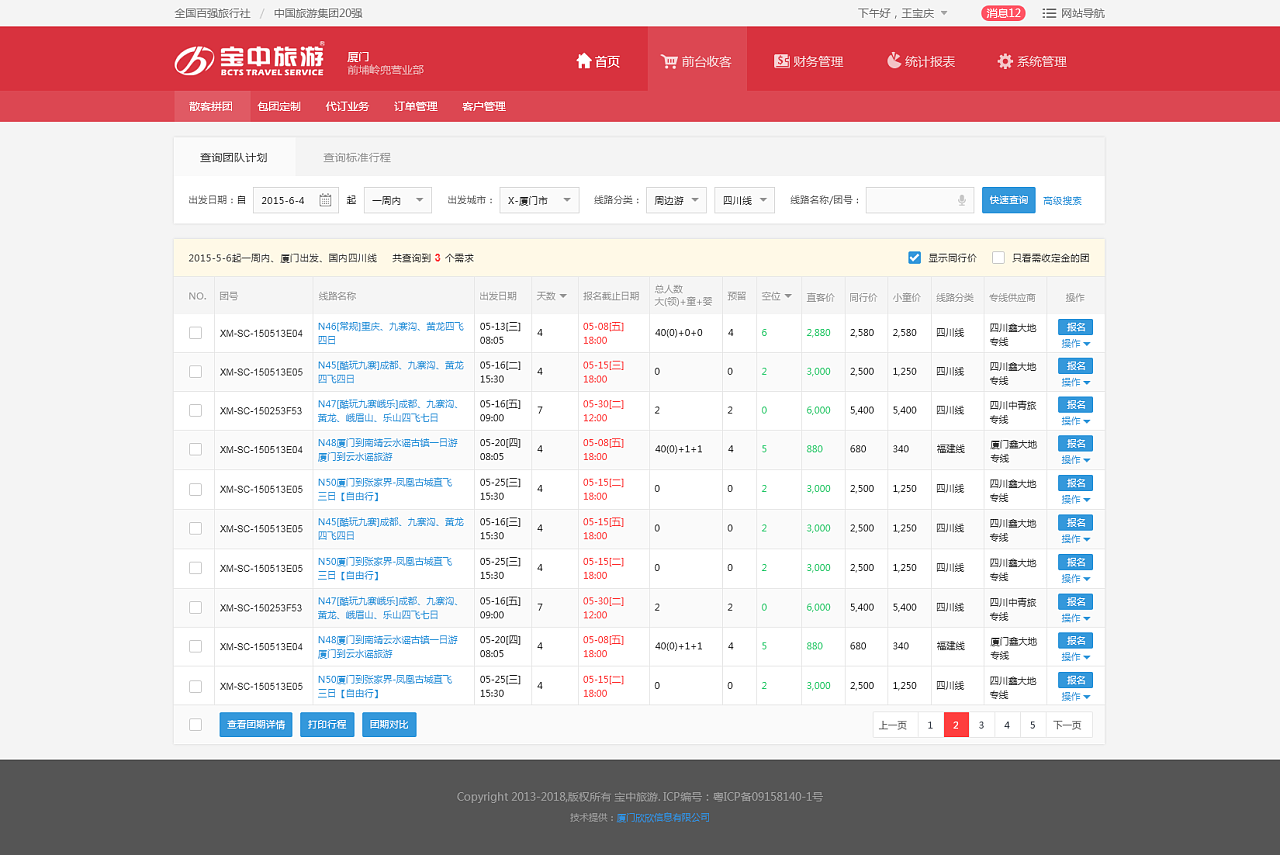Select the 财务管理 money icon
This screenshot has width=1280, height=855.
click(784, 60)
